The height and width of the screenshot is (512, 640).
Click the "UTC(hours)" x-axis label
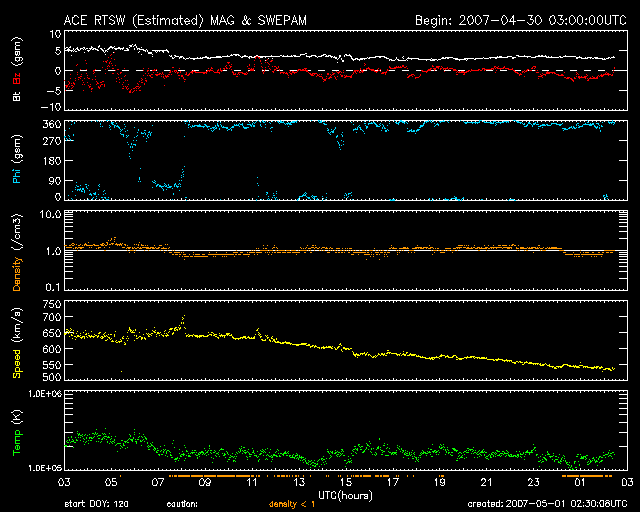(345, 496)
